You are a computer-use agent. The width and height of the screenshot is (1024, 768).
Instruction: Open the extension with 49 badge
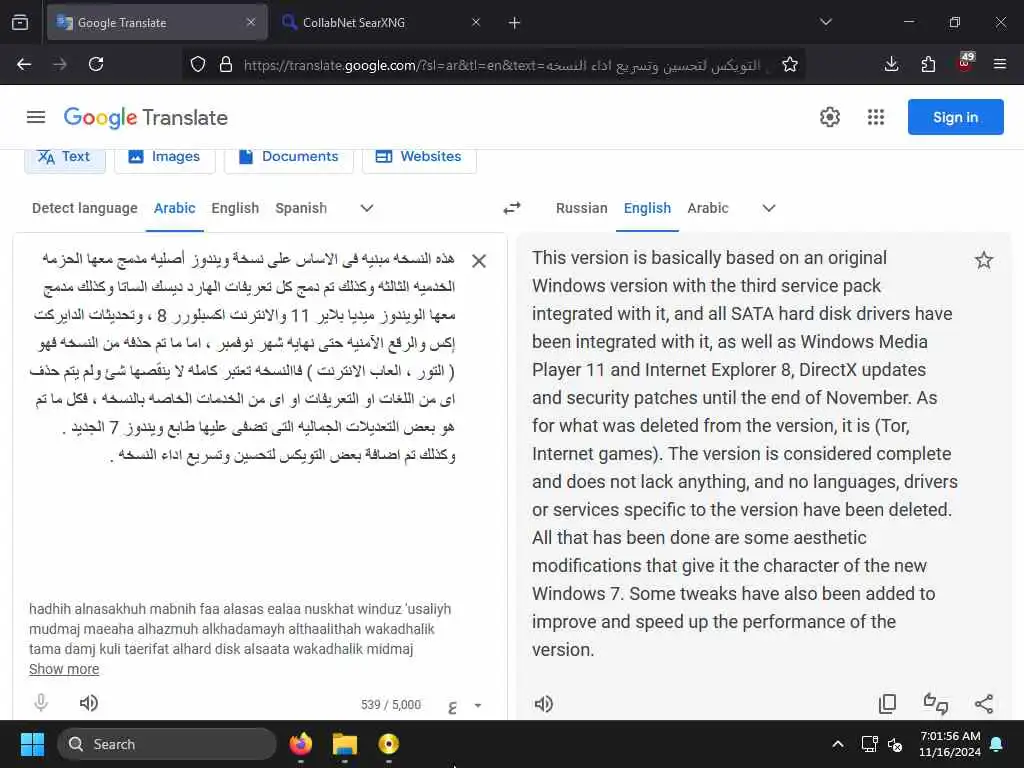(965, 63)
